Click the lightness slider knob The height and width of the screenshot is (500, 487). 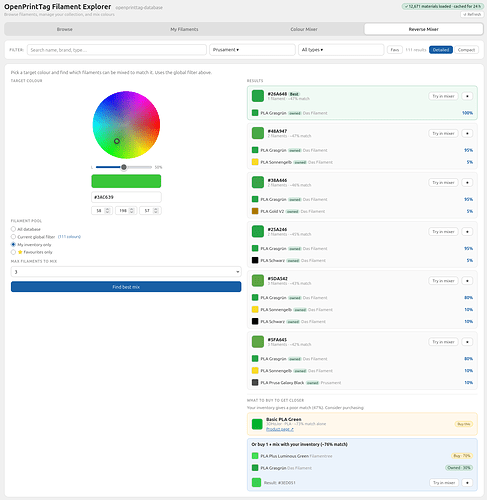click(124, 167)
